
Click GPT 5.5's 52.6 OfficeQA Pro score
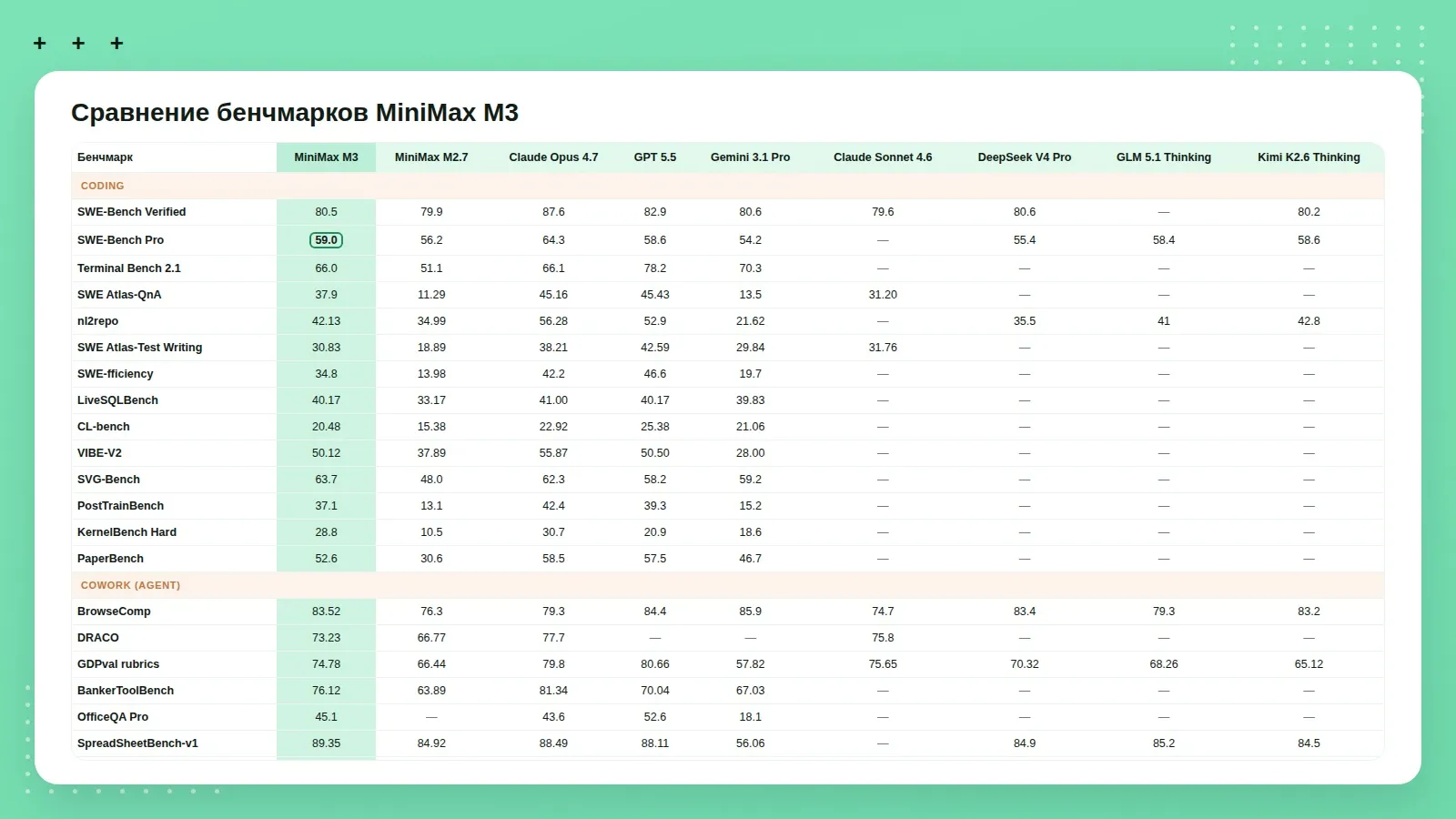click(x=655, y=717)
